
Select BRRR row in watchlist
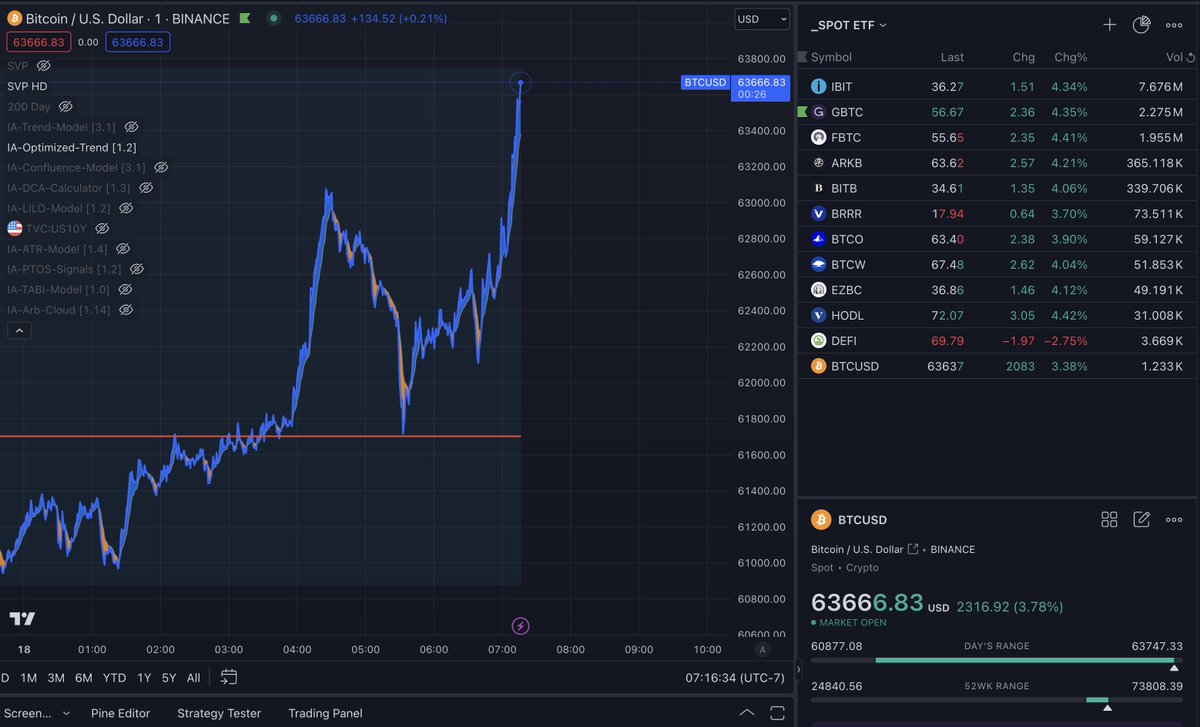coord(997,213)
